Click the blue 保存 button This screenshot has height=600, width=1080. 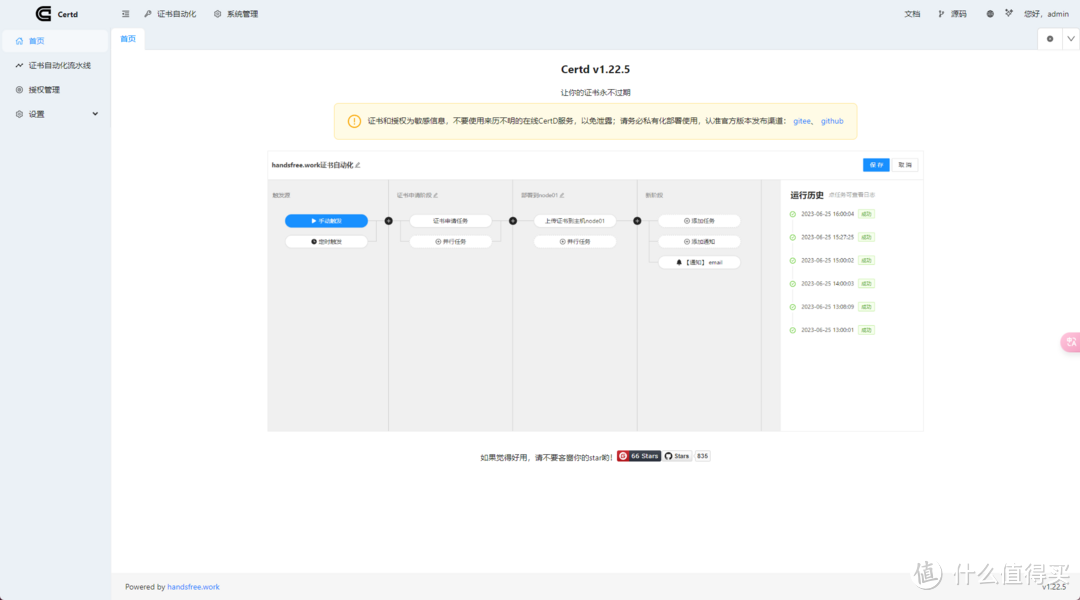pos(875,165)
